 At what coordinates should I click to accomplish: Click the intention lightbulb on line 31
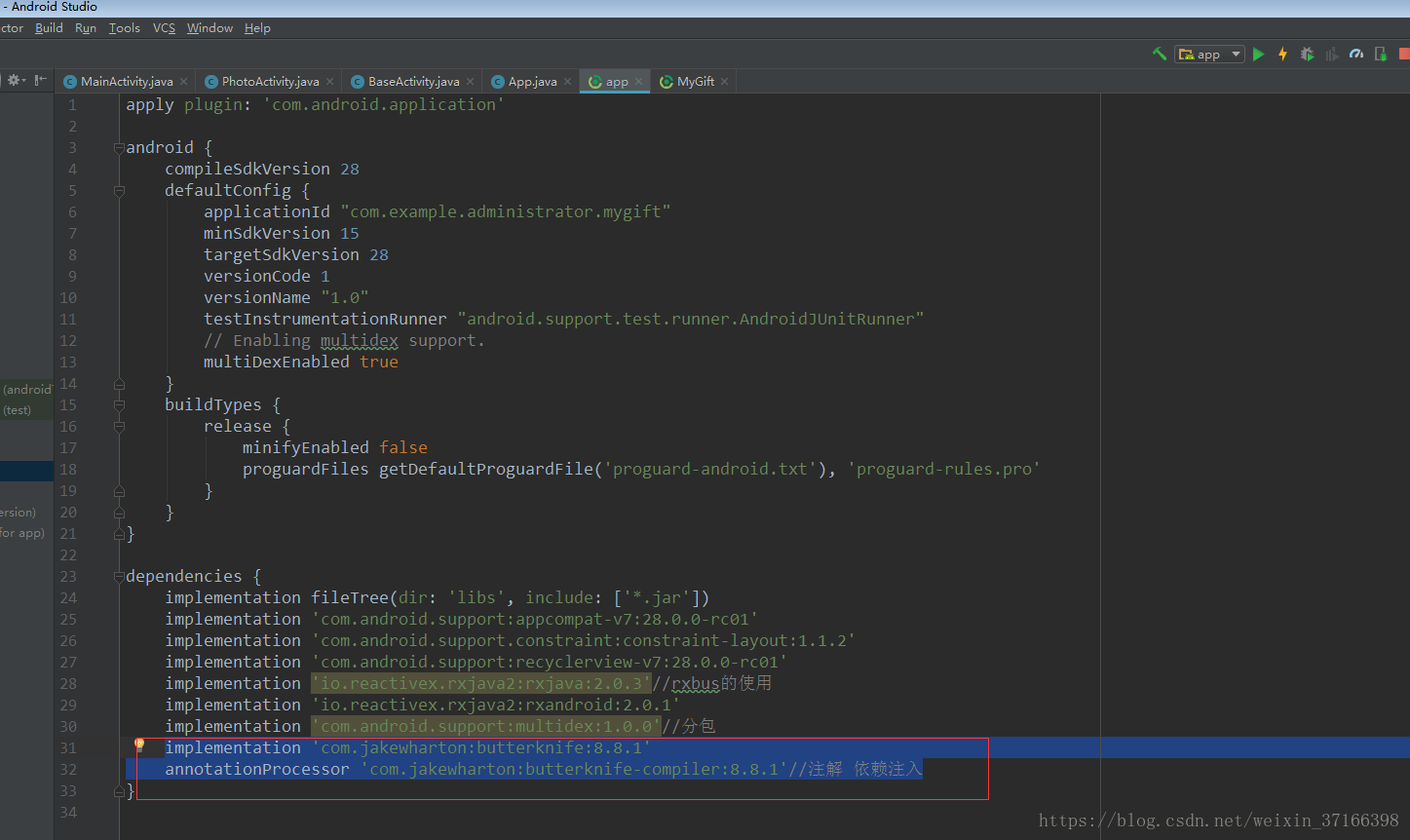click(x=139, y=745)
